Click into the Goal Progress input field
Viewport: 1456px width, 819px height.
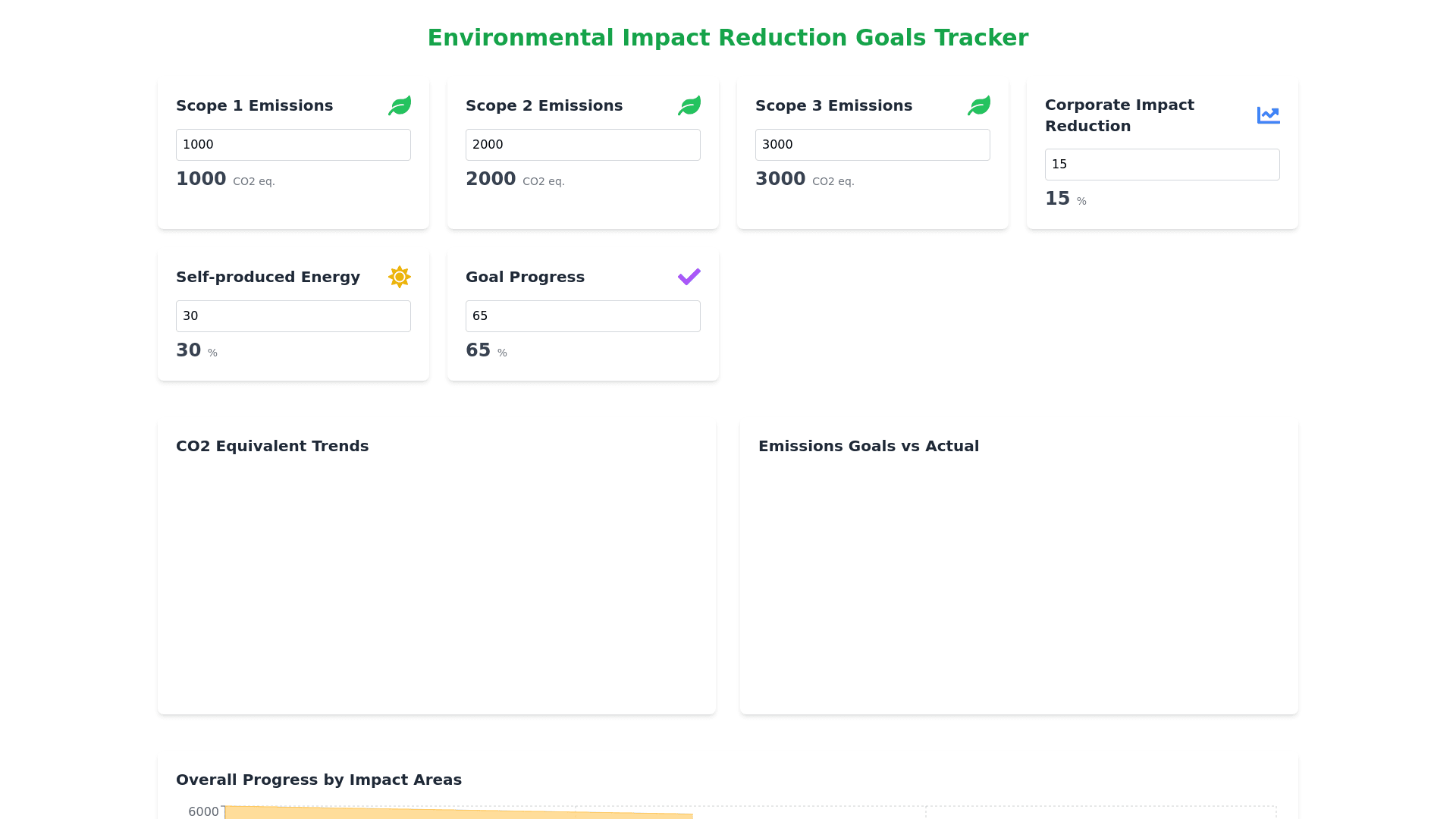pyautogui.click(x=583, y=316)
